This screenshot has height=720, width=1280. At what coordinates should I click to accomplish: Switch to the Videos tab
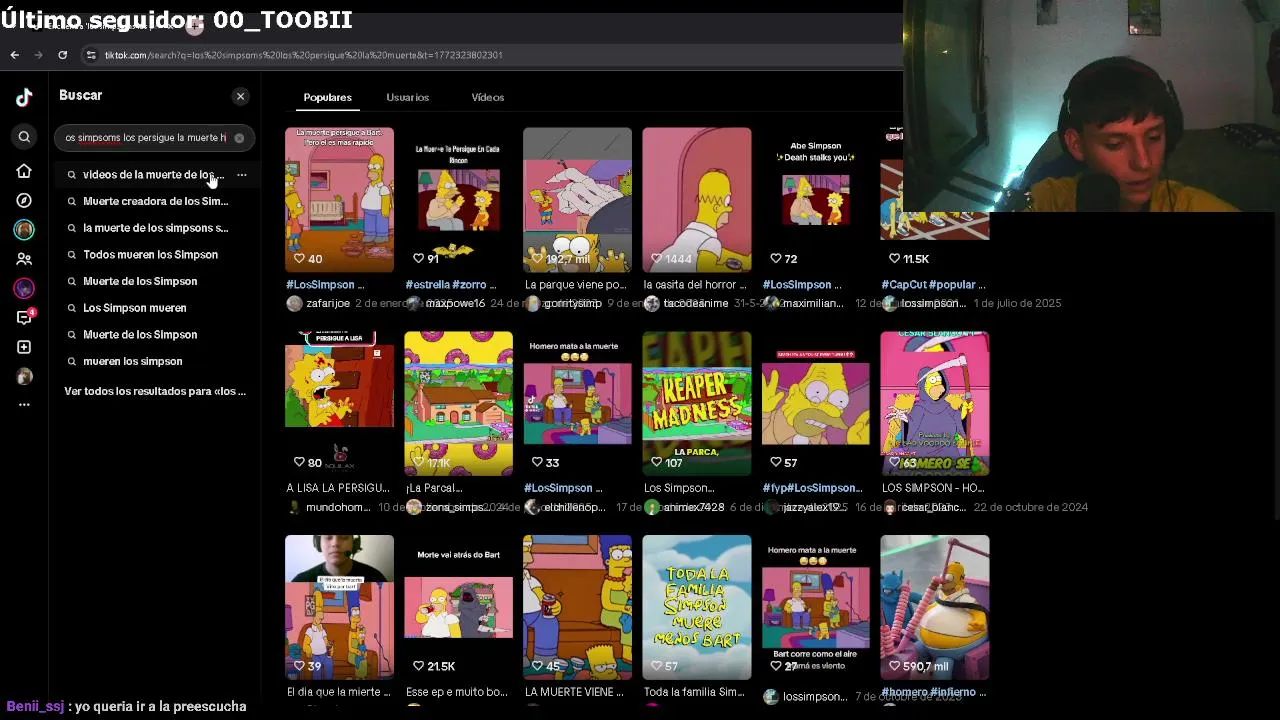pos(487,97)
